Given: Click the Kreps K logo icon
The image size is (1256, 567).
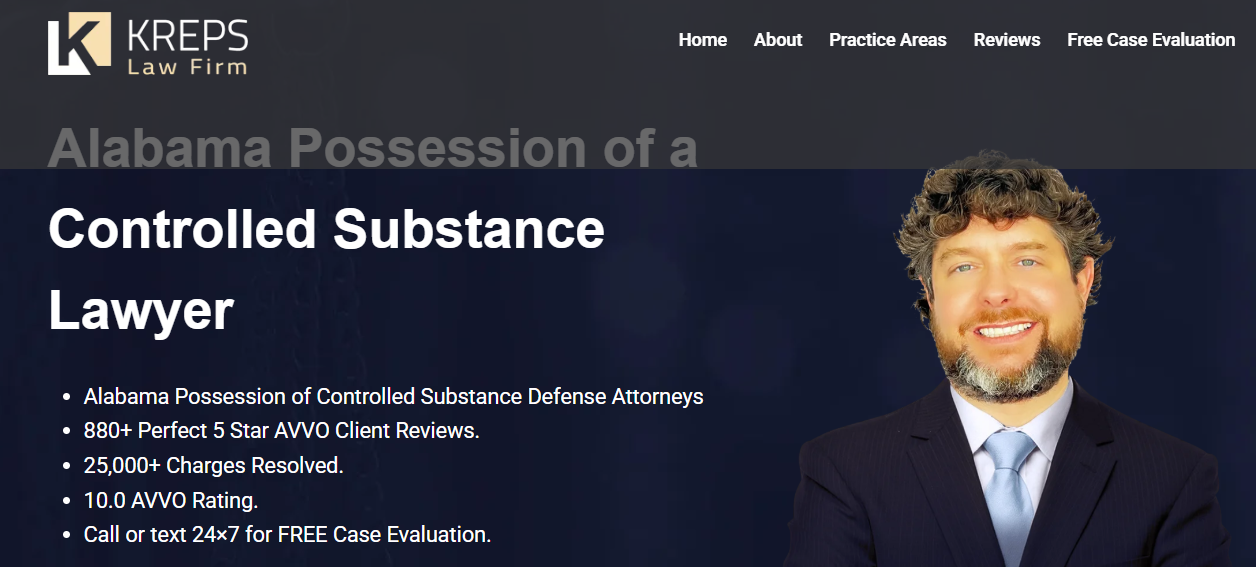Looking at the screenshot, I should (x=79, y=43).
